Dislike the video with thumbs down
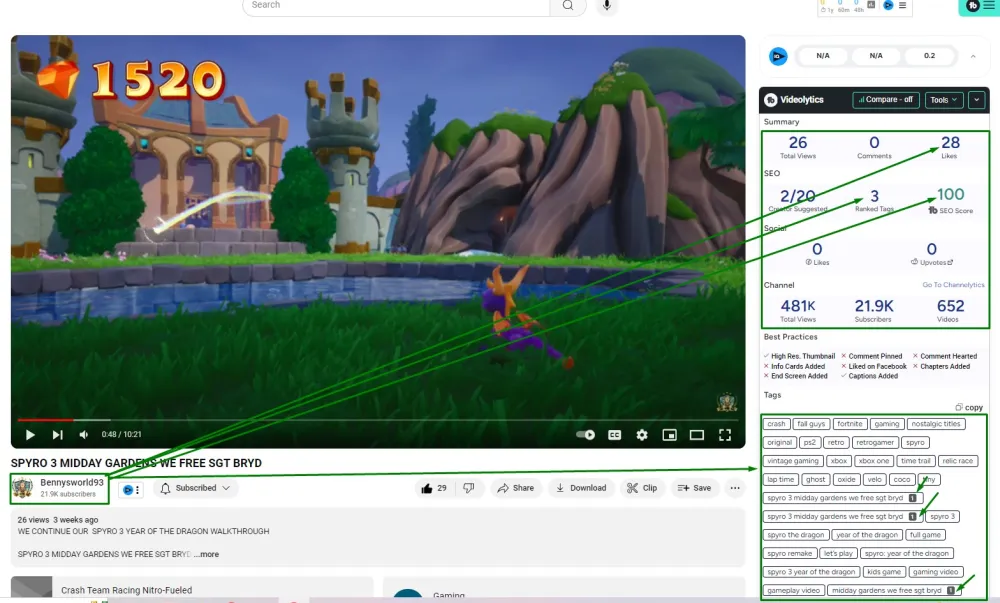This screenshot has width=1000, height=603. click(469, 488)
